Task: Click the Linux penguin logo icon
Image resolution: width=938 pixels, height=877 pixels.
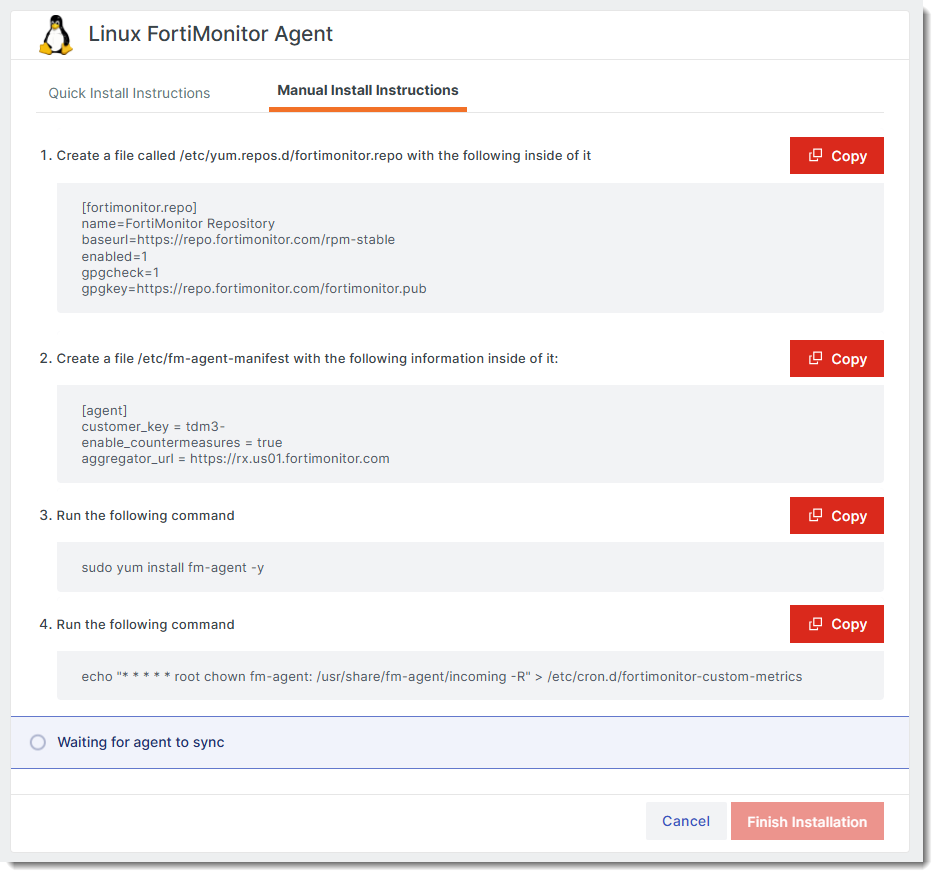Action: 55,35
